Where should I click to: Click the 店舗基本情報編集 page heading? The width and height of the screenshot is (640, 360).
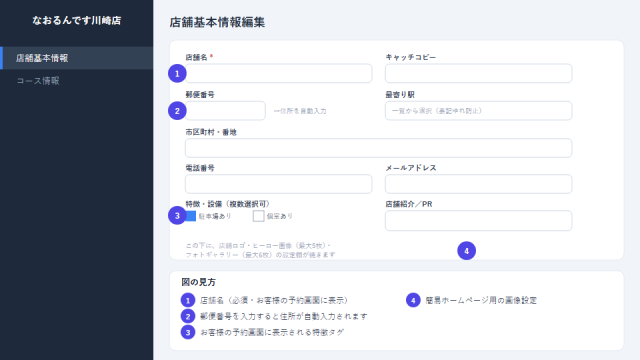tap(217, 22)
